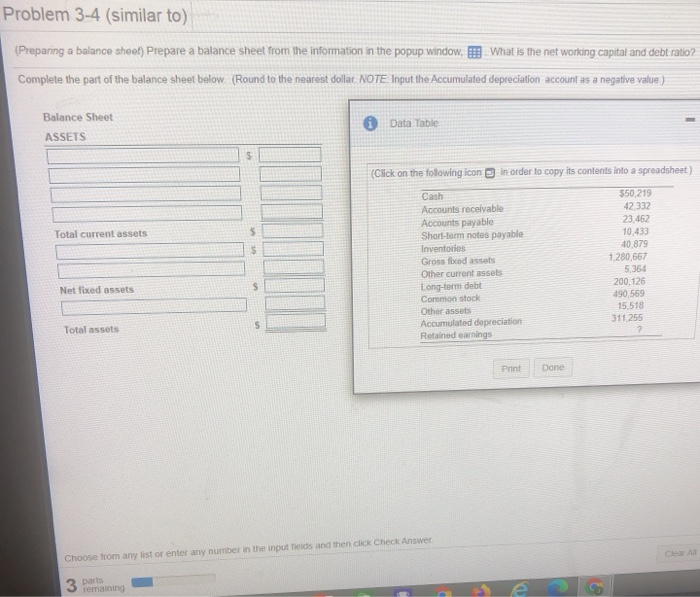Open the data table popup grid icon
The width and height of the screenshot is (700, 597).
point(474,52)
